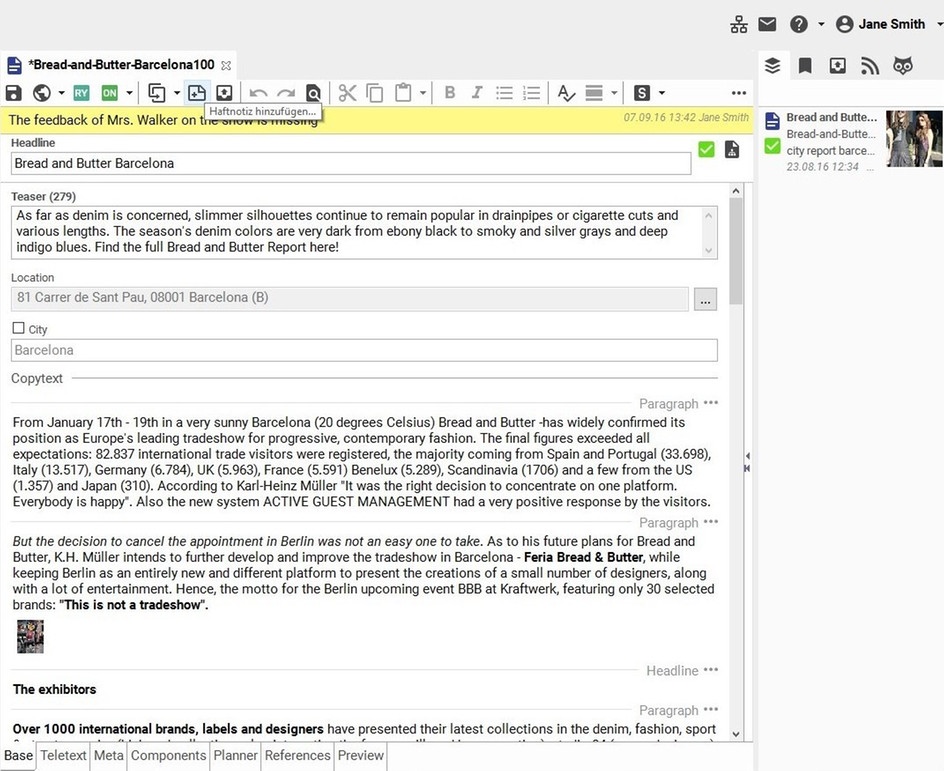Click the bookmark sidebar icon
The image size is (944, 771).
[805, 66]
